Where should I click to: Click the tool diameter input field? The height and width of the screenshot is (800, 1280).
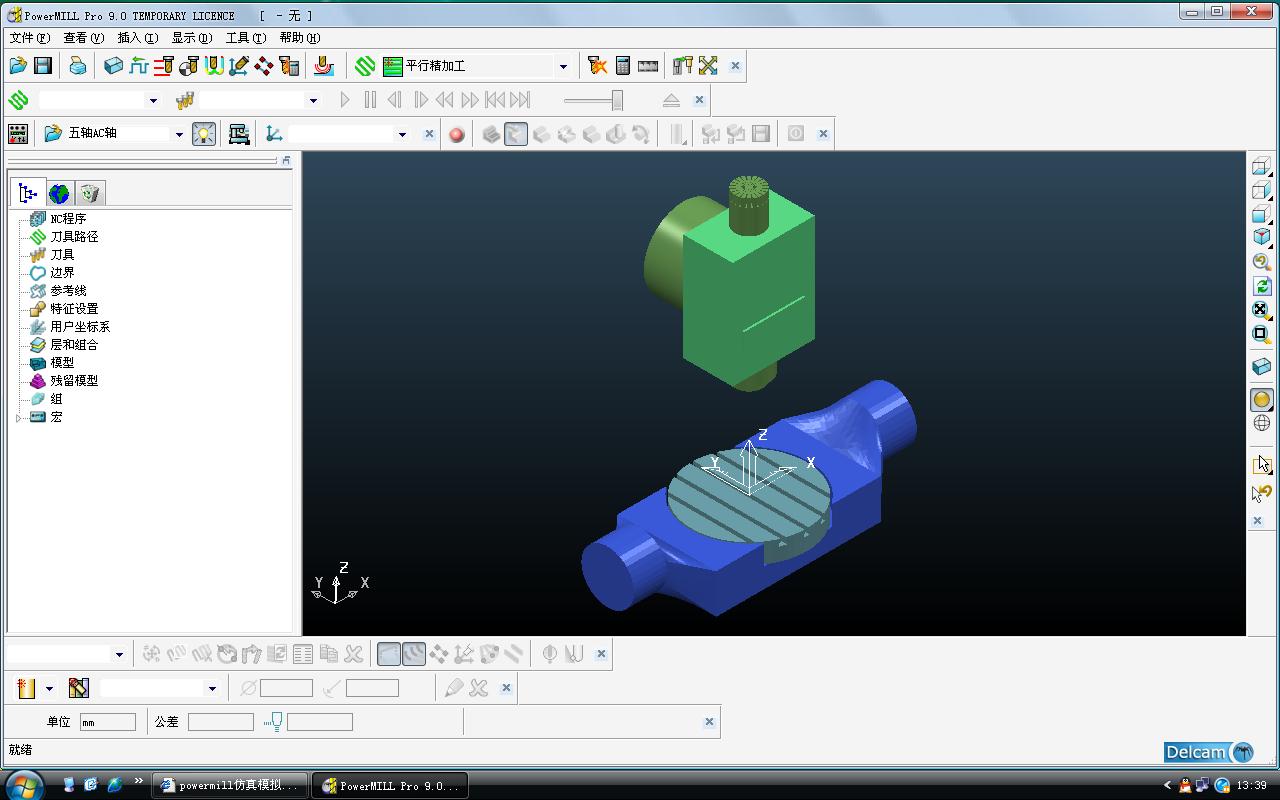pos(286,688)
